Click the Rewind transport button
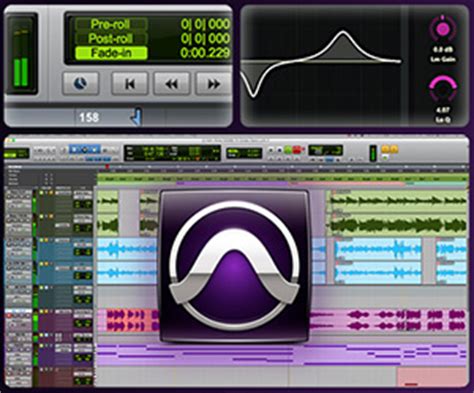This screenshot has height=393, width=474. [x=172, y=84]
